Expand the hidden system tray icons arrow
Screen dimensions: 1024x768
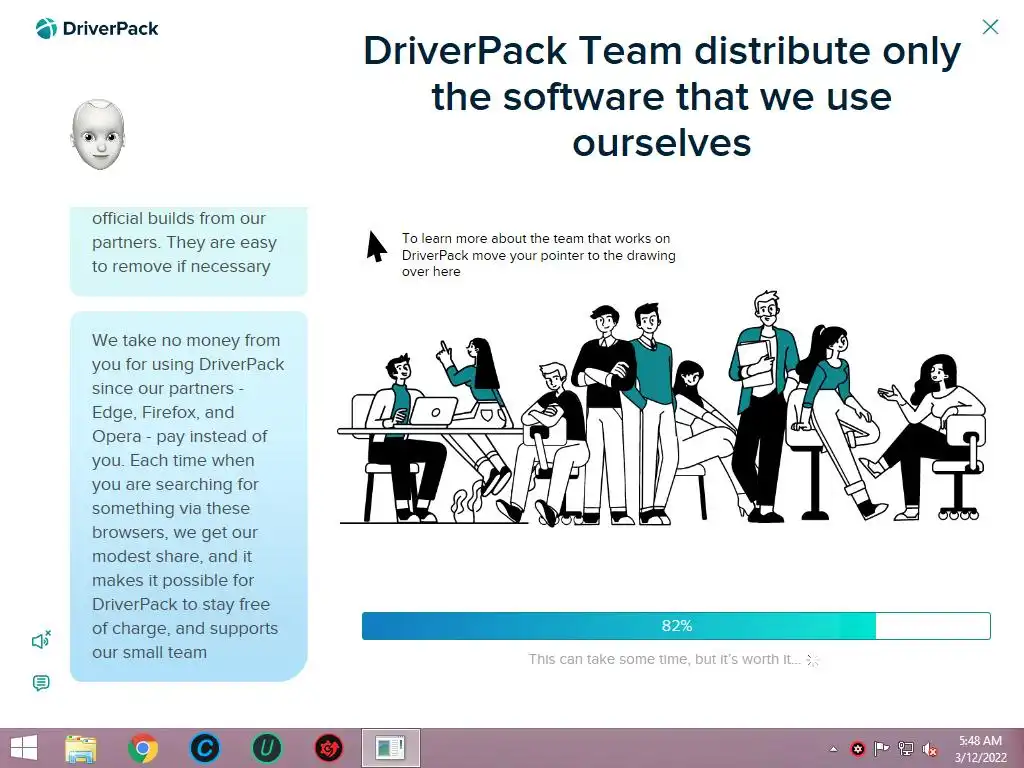click(833, 749)
